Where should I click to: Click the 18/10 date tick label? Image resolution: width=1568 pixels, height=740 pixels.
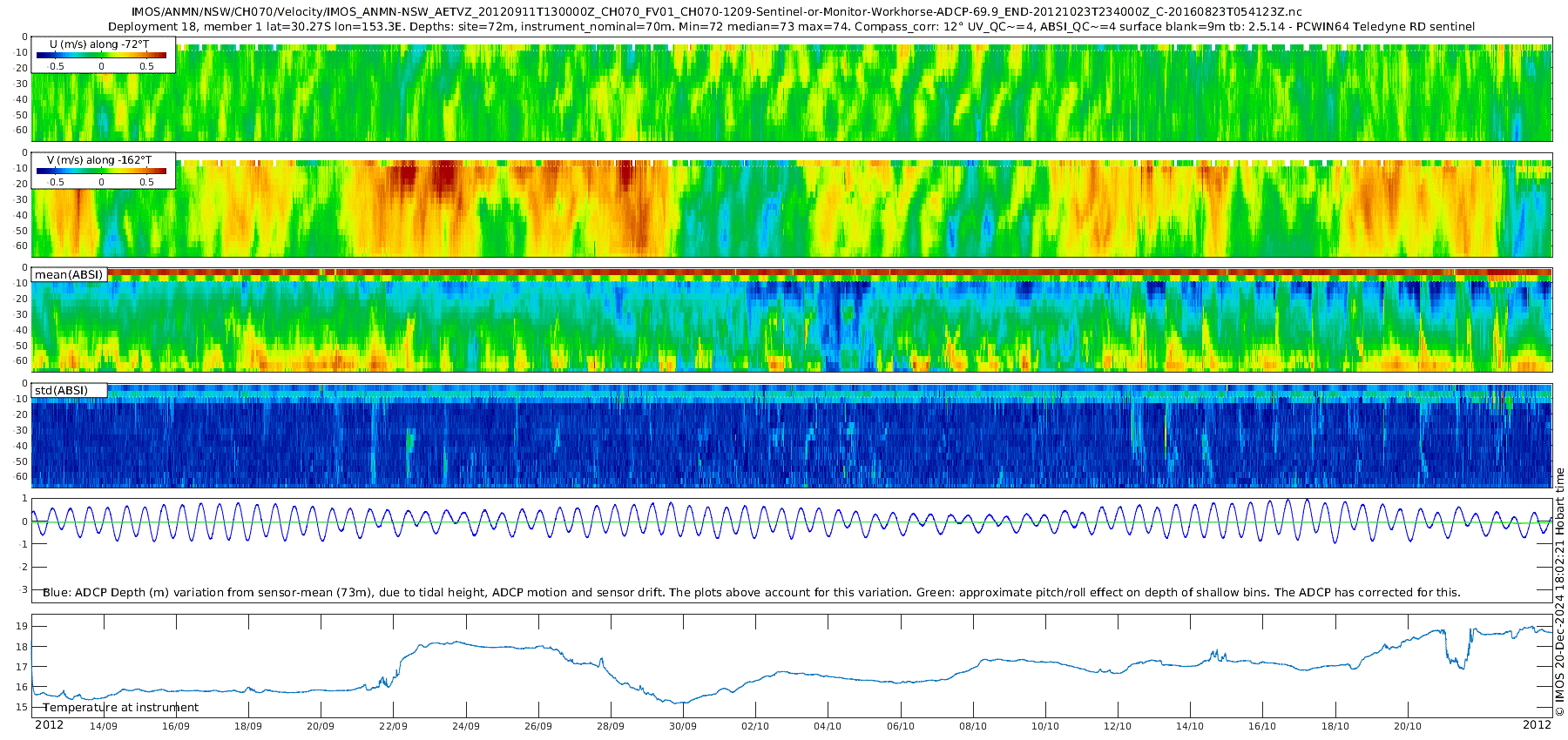pyautogui.click(x=1335, y=726)
